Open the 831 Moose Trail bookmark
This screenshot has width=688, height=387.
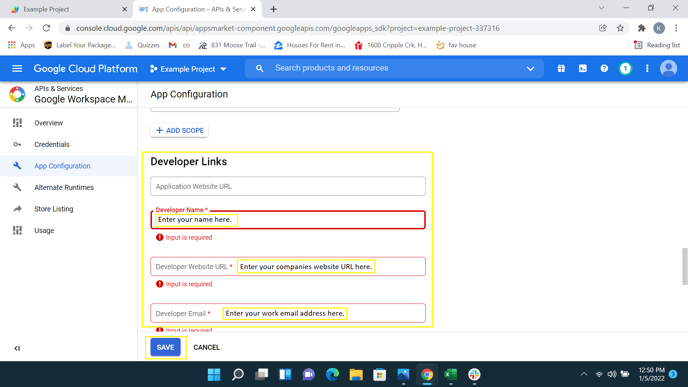232,45
